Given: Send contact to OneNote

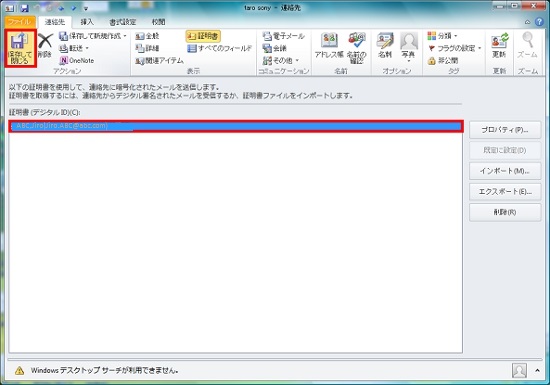Looking at the screenshot, I should (77, 60).
